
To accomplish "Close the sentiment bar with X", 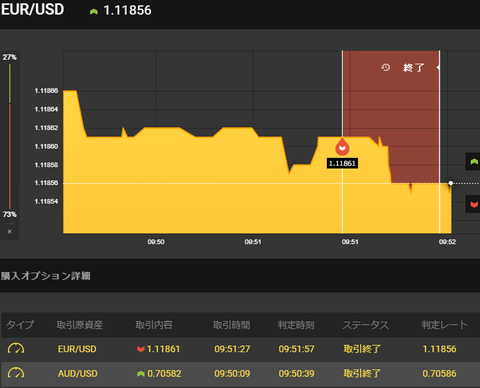I will coord(10,231).
